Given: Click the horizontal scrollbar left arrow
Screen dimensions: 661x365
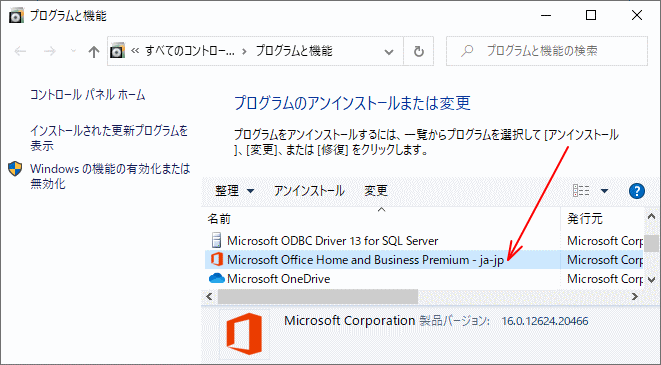Looking at the screenshot, I should pyautogui.click(x=209, y=297).
